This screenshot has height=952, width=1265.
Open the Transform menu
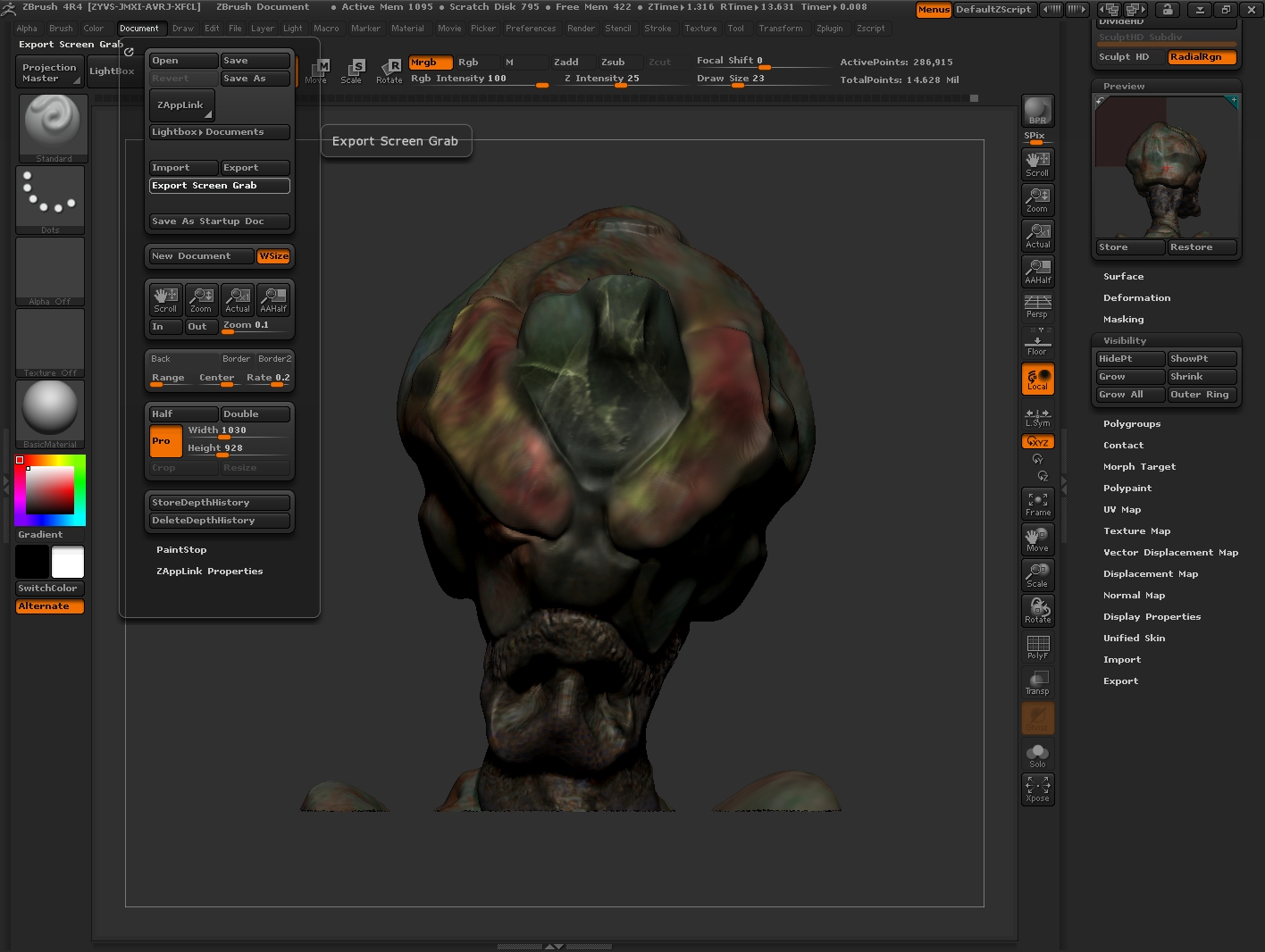(x=781, y=29)
